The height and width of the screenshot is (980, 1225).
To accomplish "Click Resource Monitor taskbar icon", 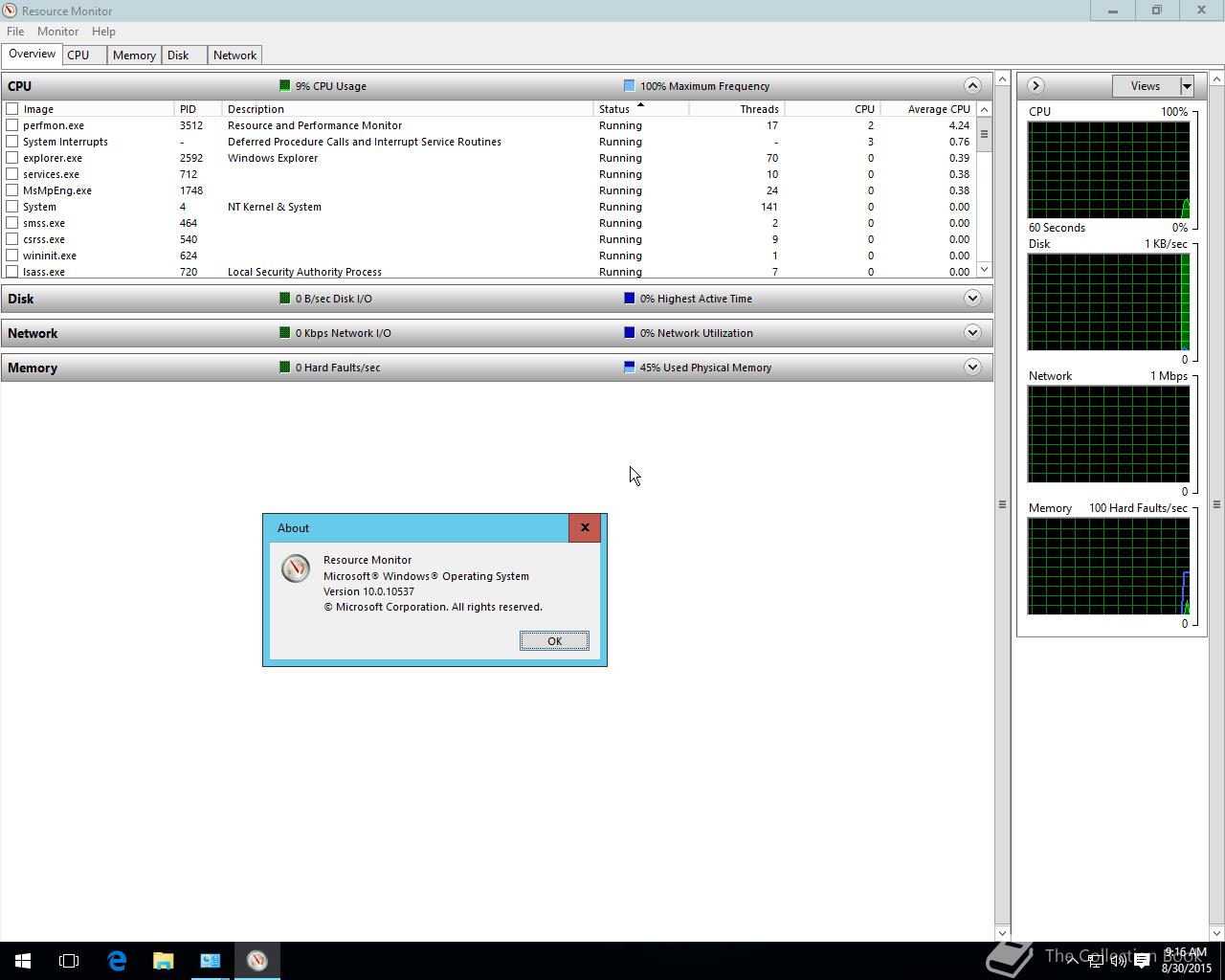I will [256, 961].
